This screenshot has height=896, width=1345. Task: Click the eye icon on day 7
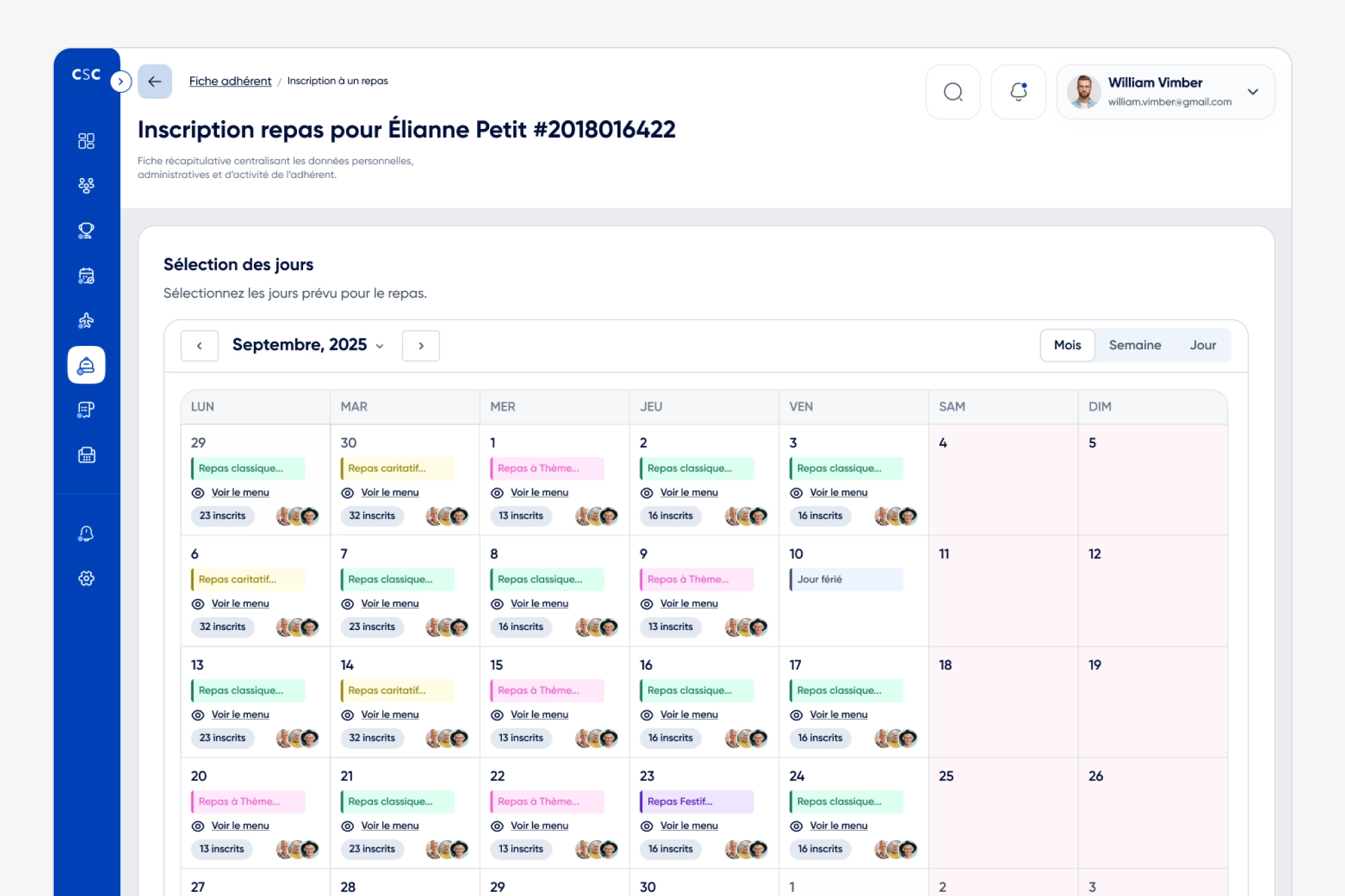pyautogui.click(x=347, y=604)
